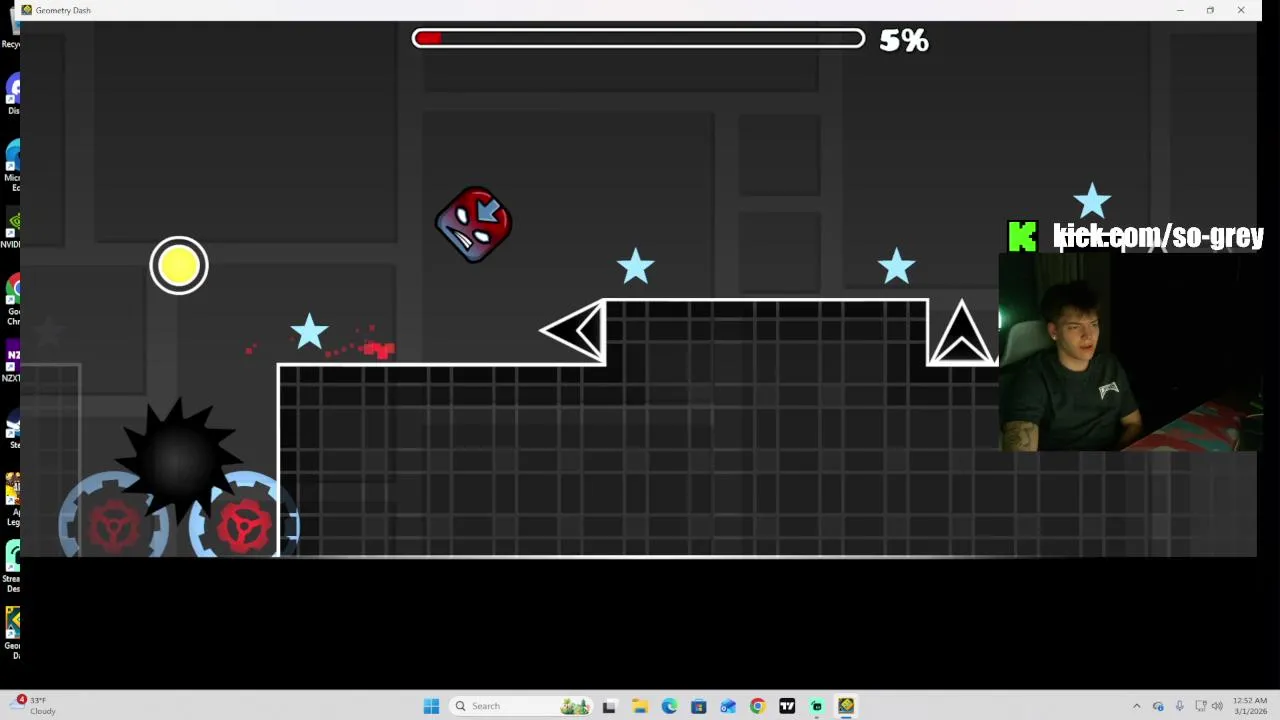Open File Explorer from the taskbar
1280x720 pixels.
[639, 706]
